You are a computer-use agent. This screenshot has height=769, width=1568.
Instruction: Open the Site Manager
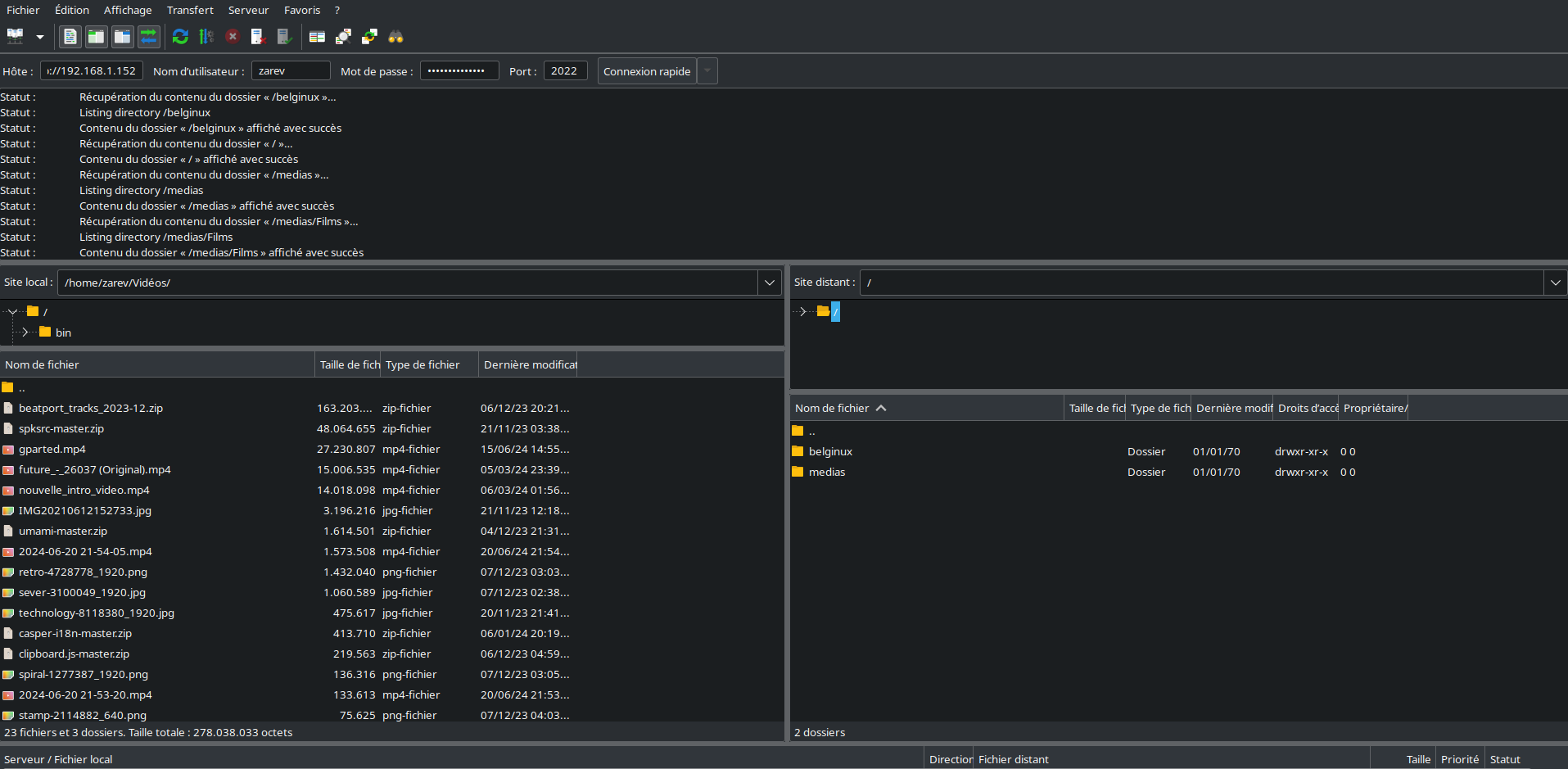[14, 37]
